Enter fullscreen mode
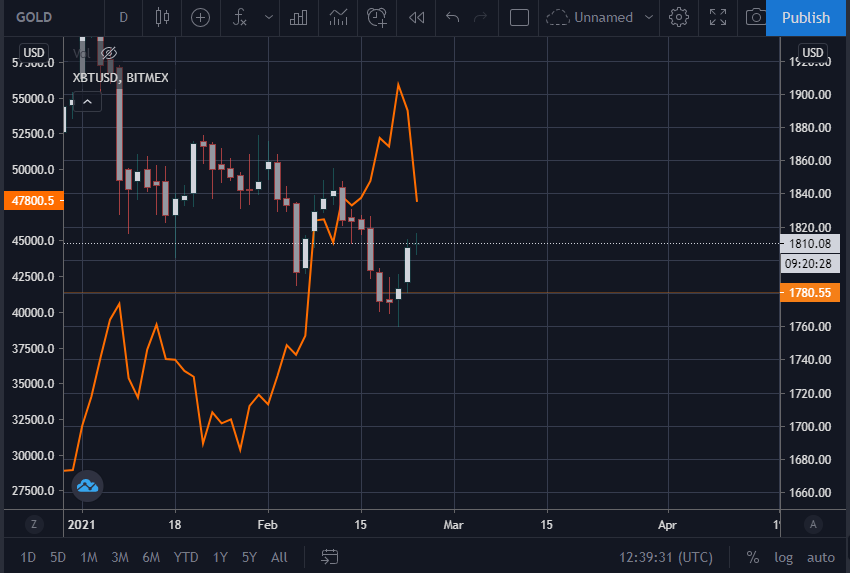 pos(718,17)
